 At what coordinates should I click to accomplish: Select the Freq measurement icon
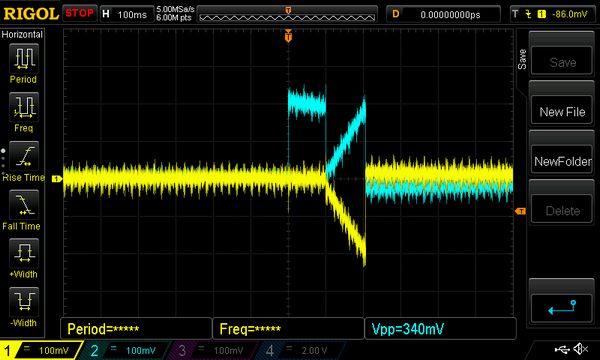(24, 107)
